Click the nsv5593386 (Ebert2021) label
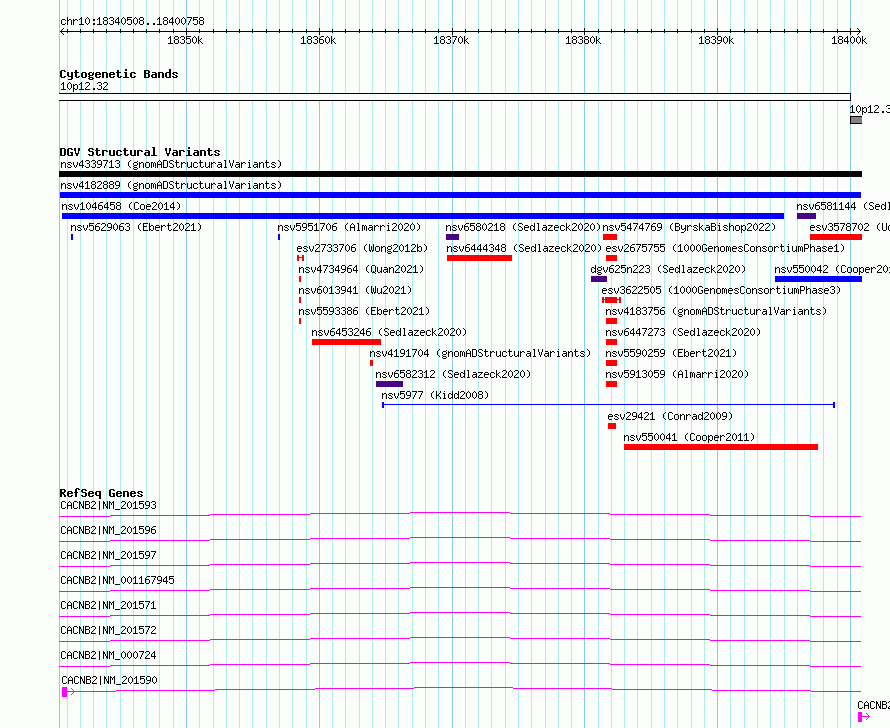 364,312
